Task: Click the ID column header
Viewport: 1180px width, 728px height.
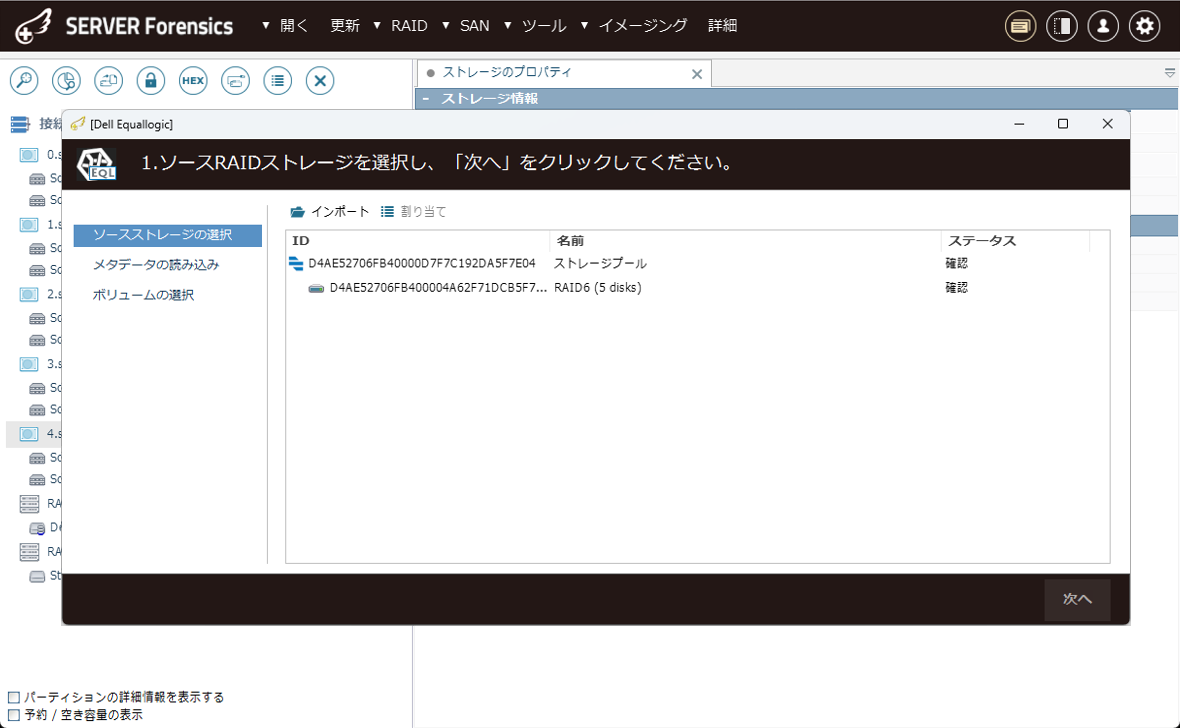Action: pos(418,241)
